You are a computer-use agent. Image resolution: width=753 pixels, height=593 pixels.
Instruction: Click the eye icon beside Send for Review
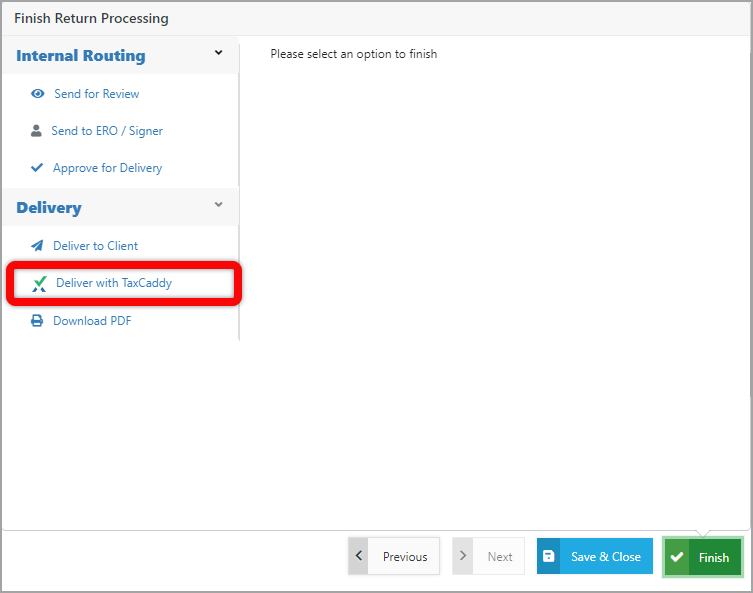[x=38, y=94]
